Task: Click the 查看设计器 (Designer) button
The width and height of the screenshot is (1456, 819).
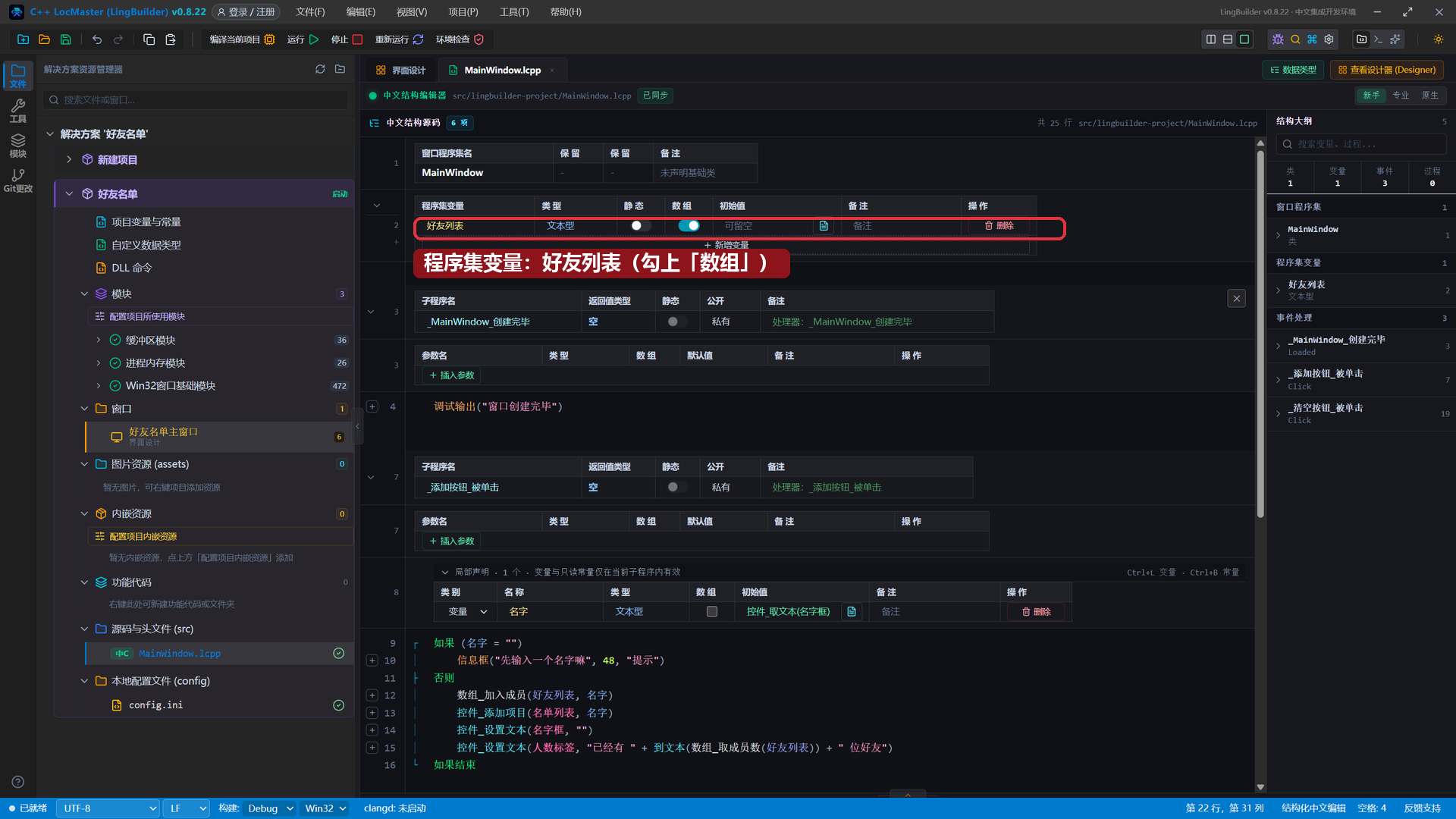Action: click(1387, 70)
